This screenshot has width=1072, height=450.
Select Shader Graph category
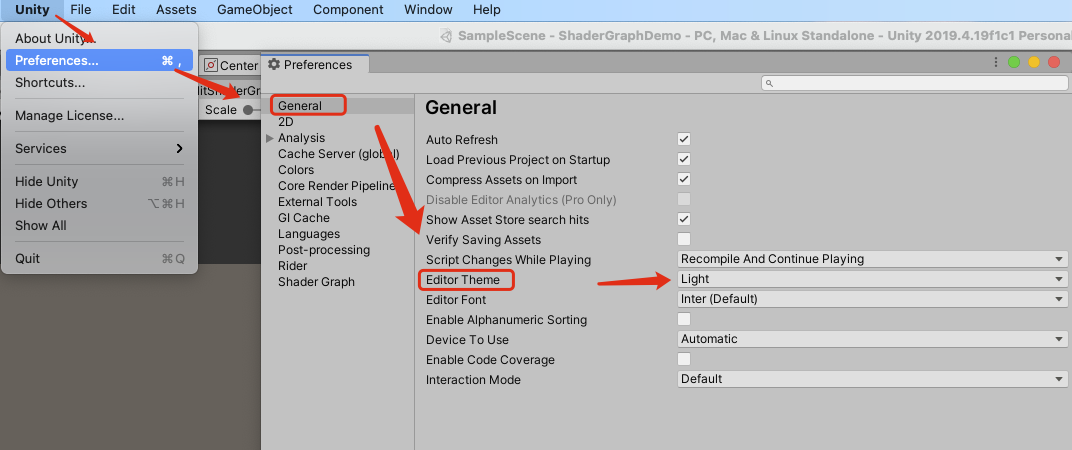pyautogui.click(x=317, y=282)
